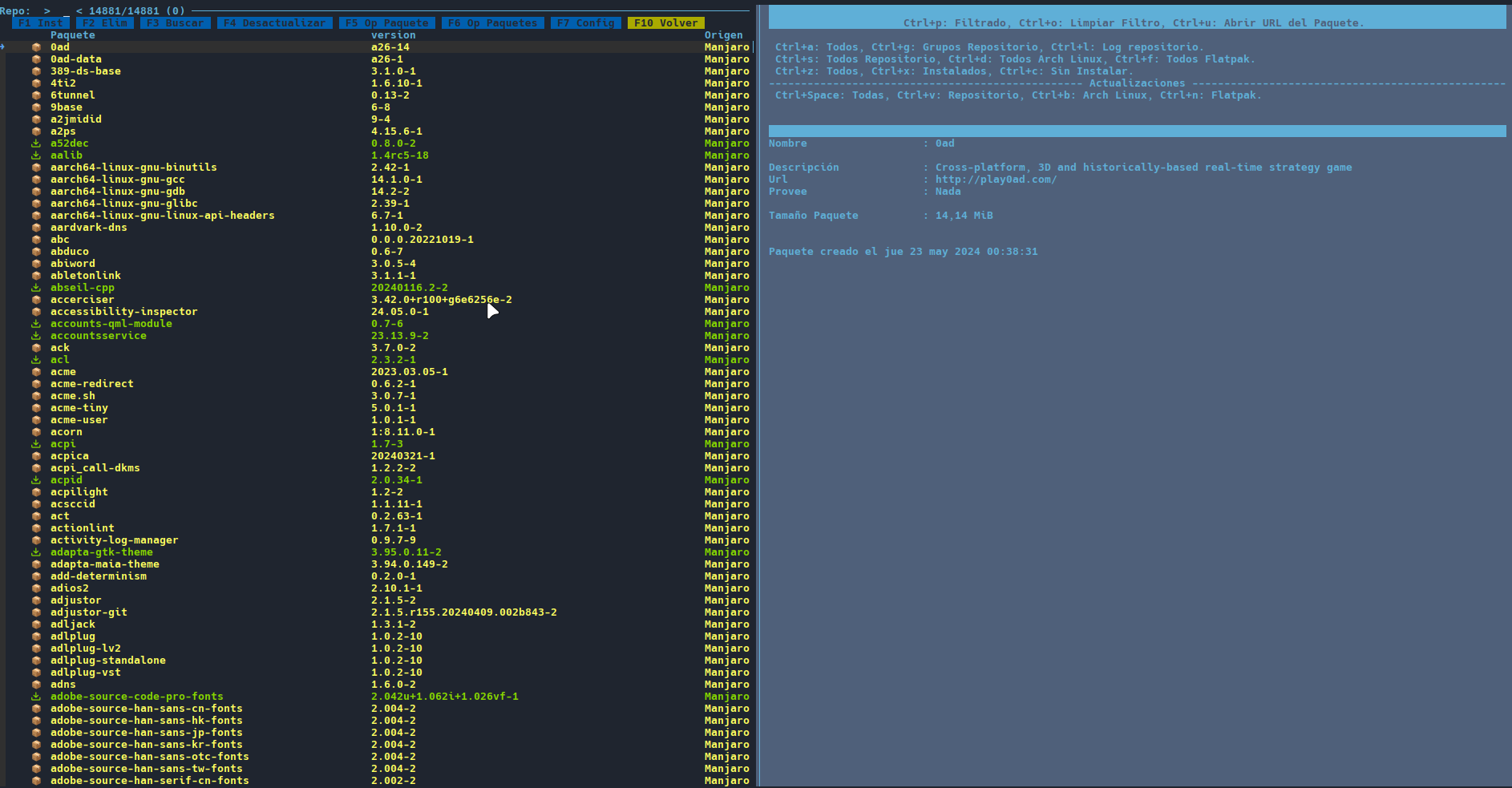Select aarch64-linux-gnu-binutils package

pos(377,168)
